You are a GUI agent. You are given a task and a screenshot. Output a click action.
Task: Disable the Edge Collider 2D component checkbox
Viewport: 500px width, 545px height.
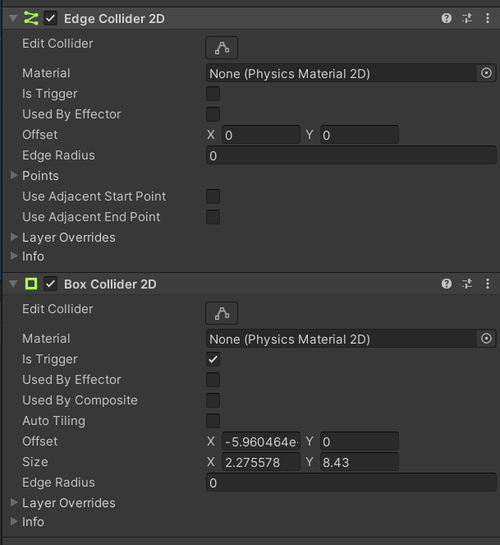50,18
